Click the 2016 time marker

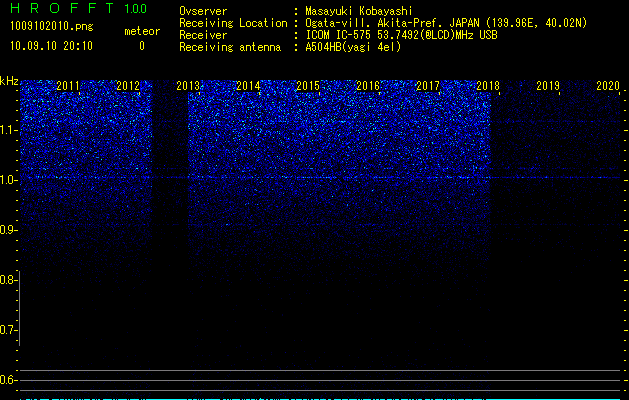(x=368, y=86)
